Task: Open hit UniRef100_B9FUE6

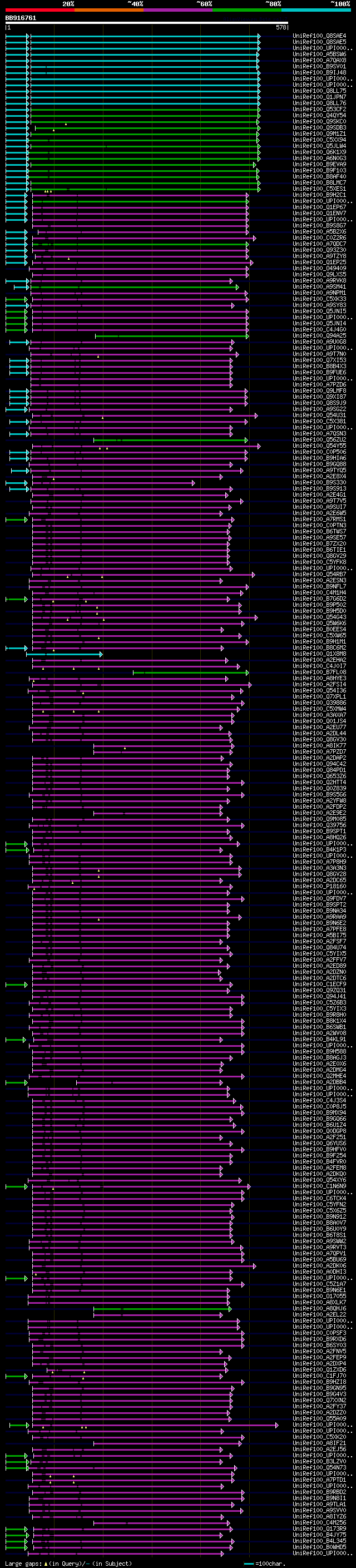Action: coord(319,373)
